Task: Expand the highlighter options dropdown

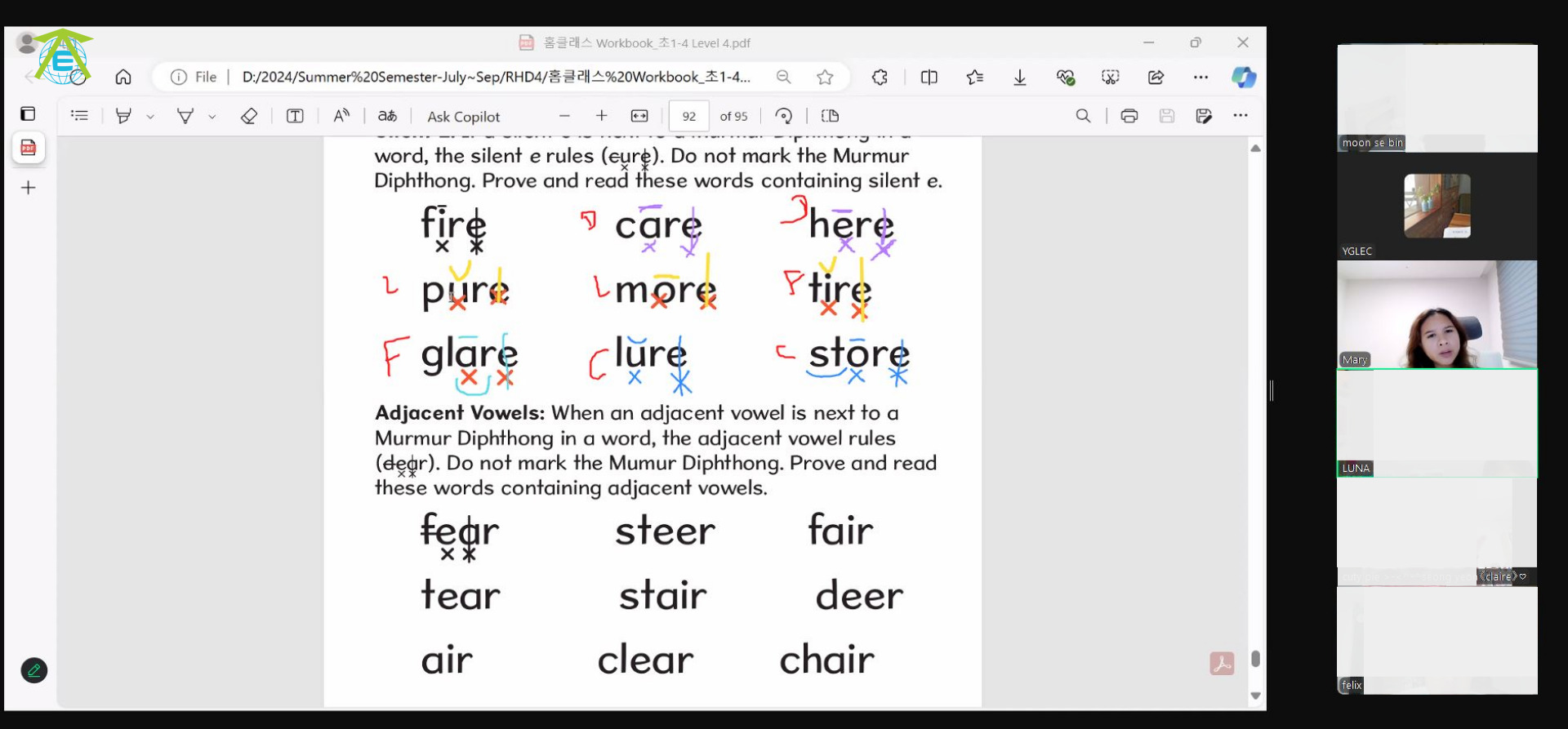Action: 212,117
